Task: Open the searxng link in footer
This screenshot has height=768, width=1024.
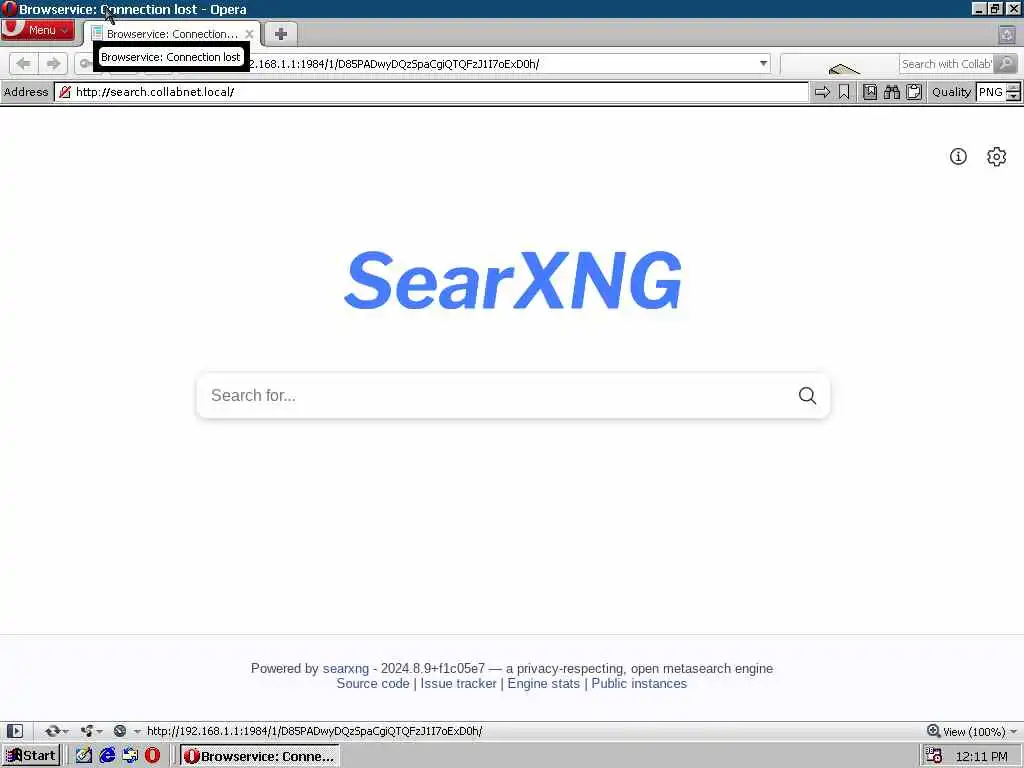Action: point(345,668)
